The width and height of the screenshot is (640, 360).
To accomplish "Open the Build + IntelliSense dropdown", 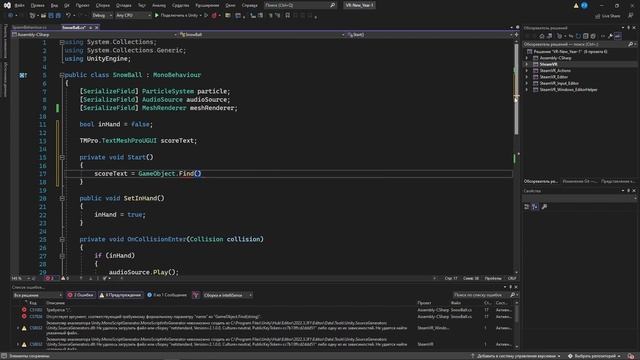I will pyautogui.click(x=227, y=295).
